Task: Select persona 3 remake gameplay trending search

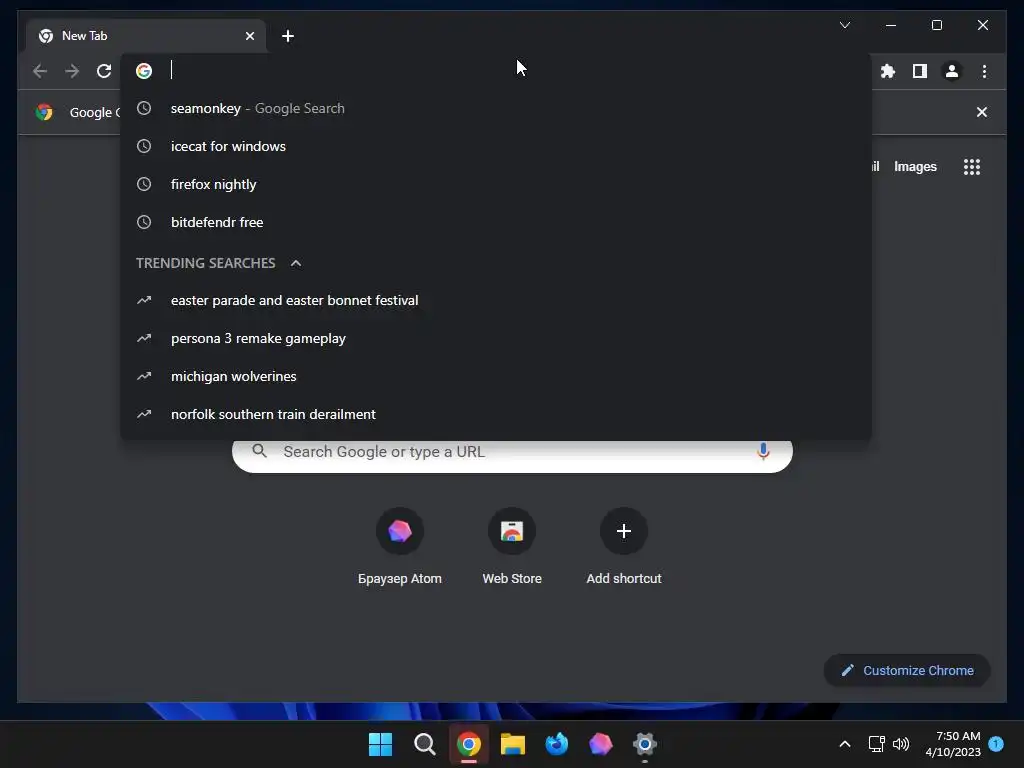Action: 496,338
